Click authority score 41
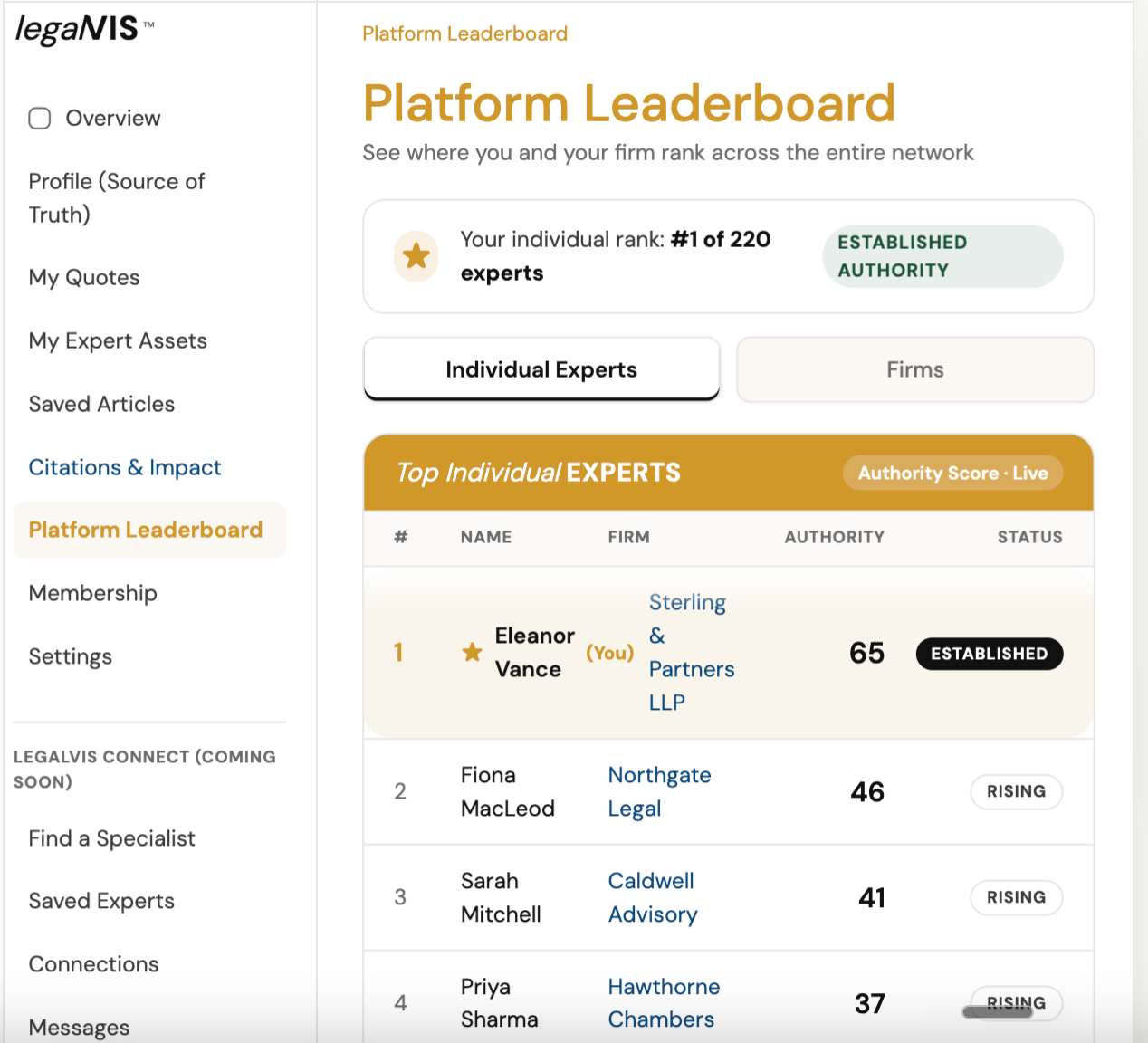1148x1043 pixels. [872, 897]
